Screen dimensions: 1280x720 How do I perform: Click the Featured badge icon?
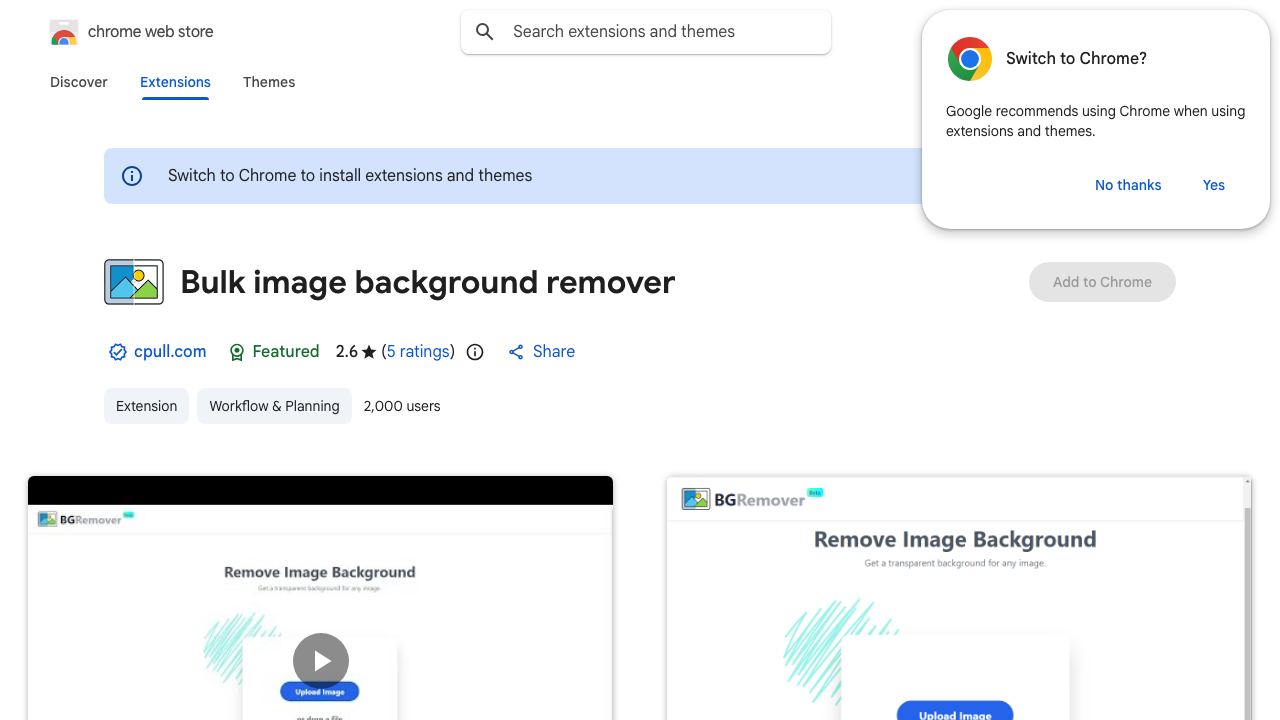[x=237, y=352]
